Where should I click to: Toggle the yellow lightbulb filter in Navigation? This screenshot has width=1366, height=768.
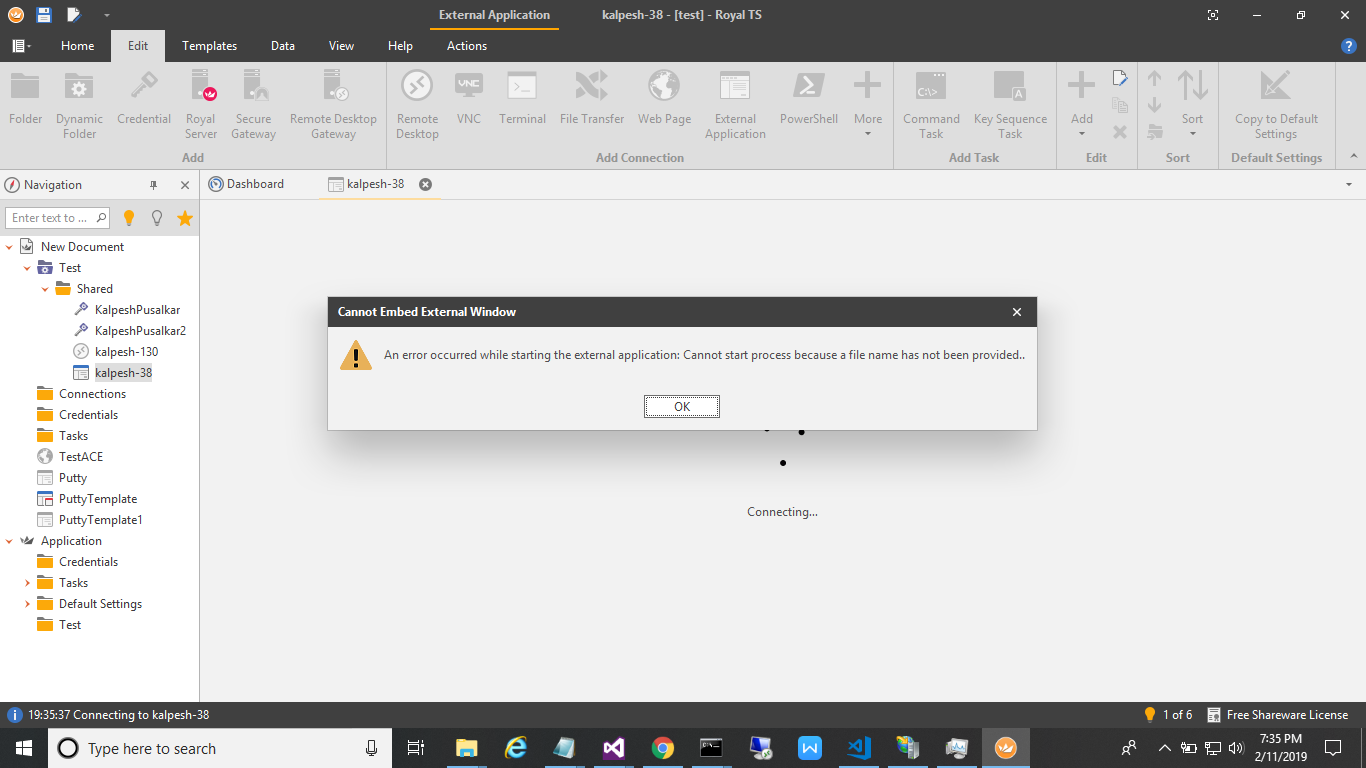129,218
